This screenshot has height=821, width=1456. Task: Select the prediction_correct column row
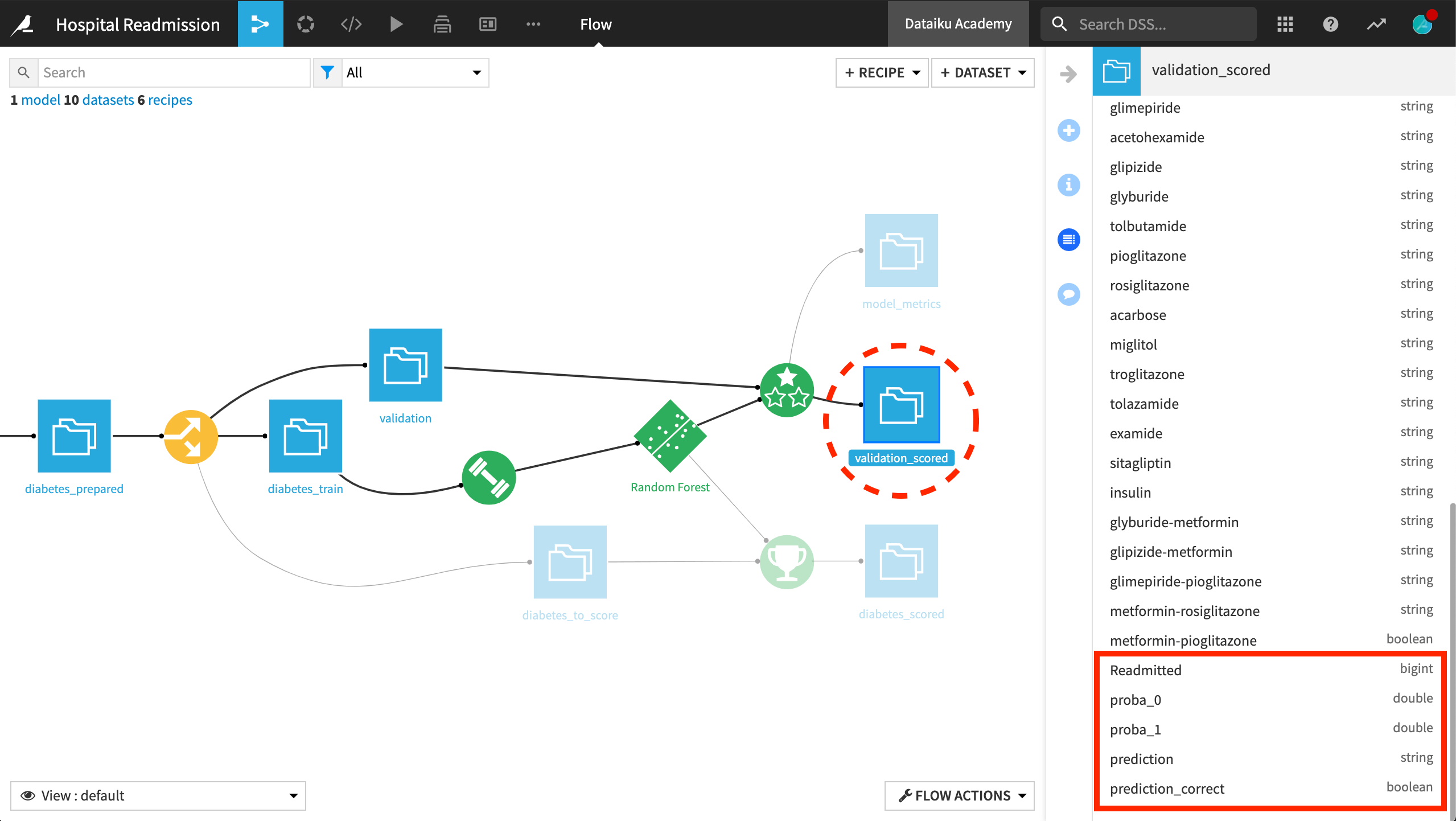coord(1271,789)
